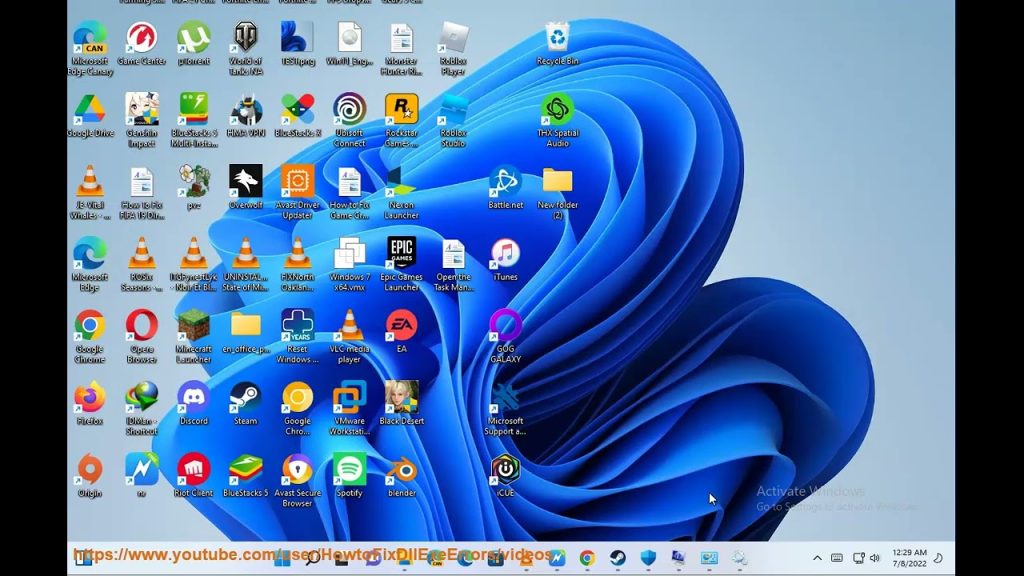Open the touch keyboard tray icon
Image resolution: width=1024 pixels, height=576 pixels.
coord(837,558)
